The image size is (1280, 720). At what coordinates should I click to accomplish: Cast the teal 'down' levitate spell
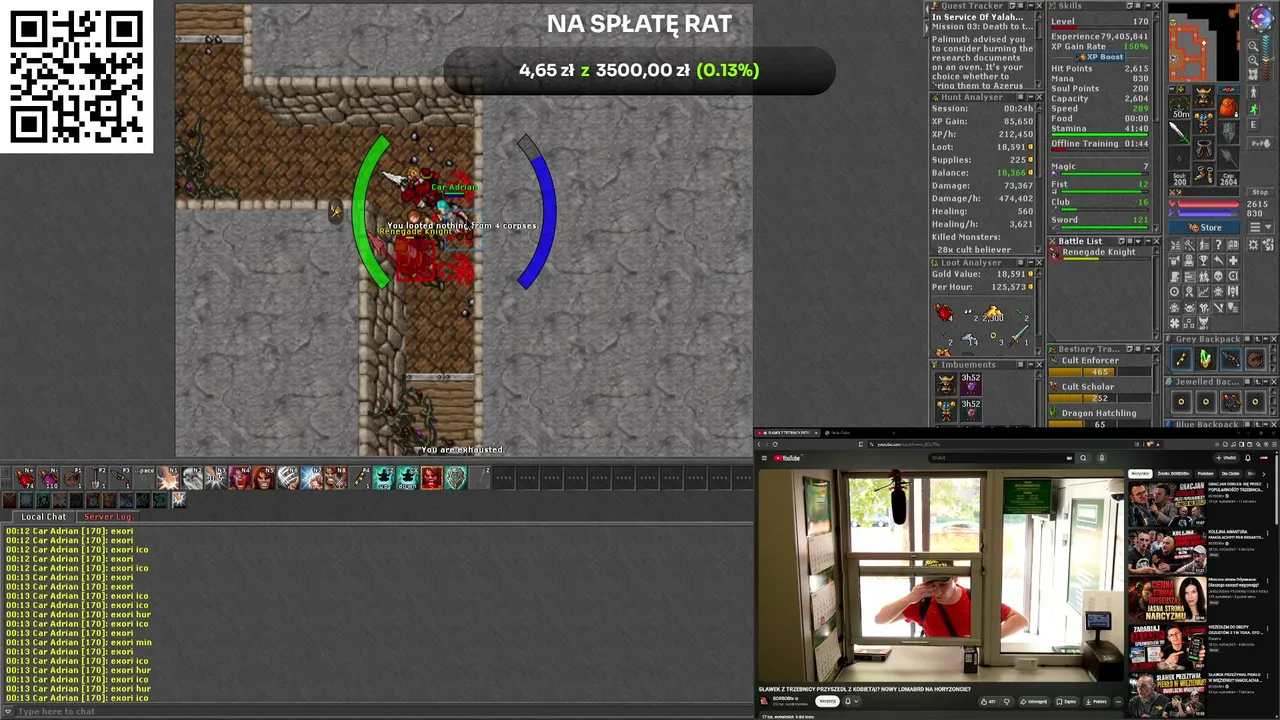click(x=407, y=478)
